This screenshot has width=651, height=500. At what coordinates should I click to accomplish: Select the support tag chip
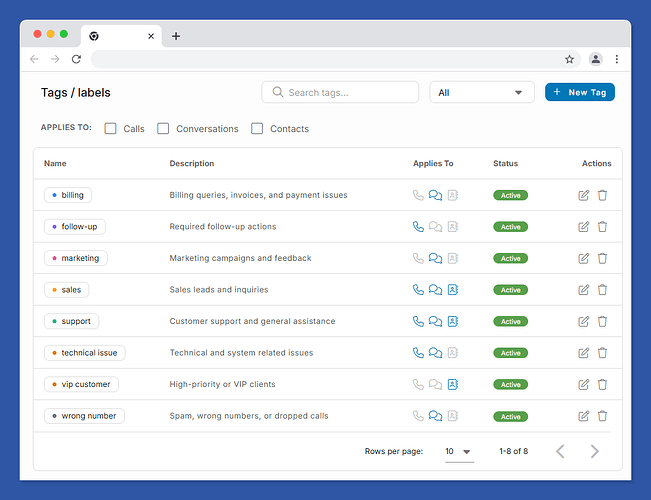pos(71,321)
